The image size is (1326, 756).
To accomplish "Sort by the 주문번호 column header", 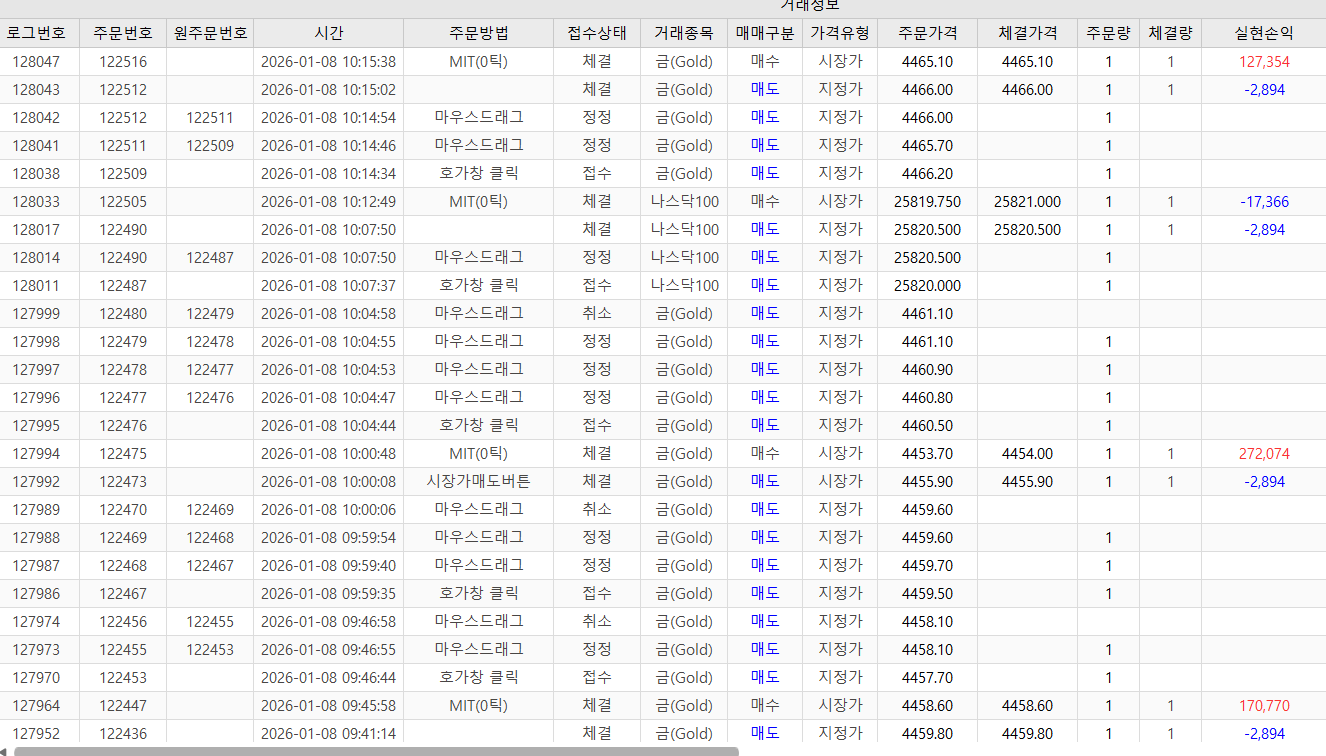I will click(x=123, y=33).
